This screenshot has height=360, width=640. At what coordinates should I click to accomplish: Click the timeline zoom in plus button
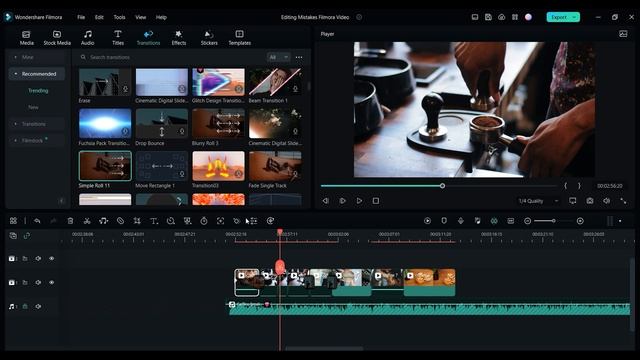580,221
